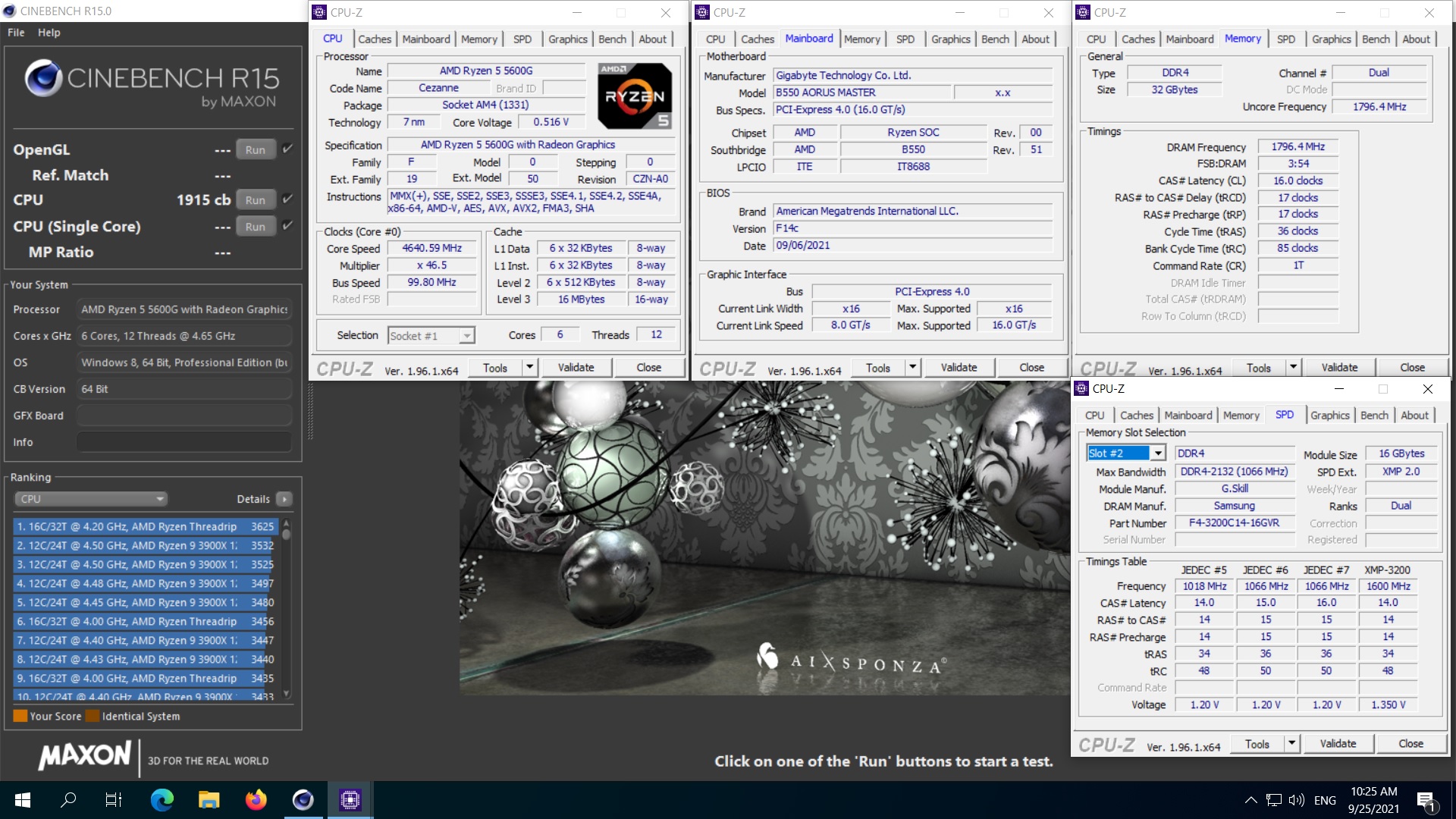Click the ENG language indicator
Viewport: 1456px width, 819px height.
[x=1325, y=800]
